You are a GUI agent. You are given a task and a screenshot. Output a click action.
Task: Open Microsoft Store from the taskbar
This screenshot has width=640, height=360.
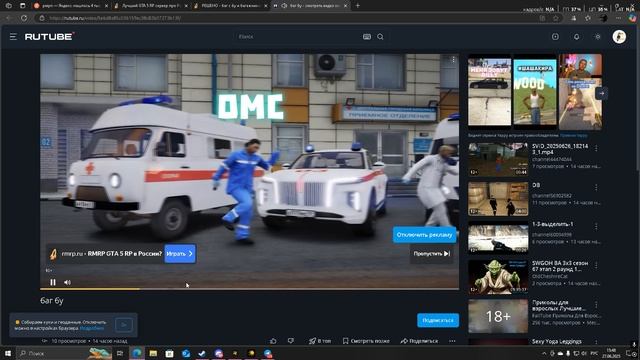pyautogui.click(x=169, y=353)
